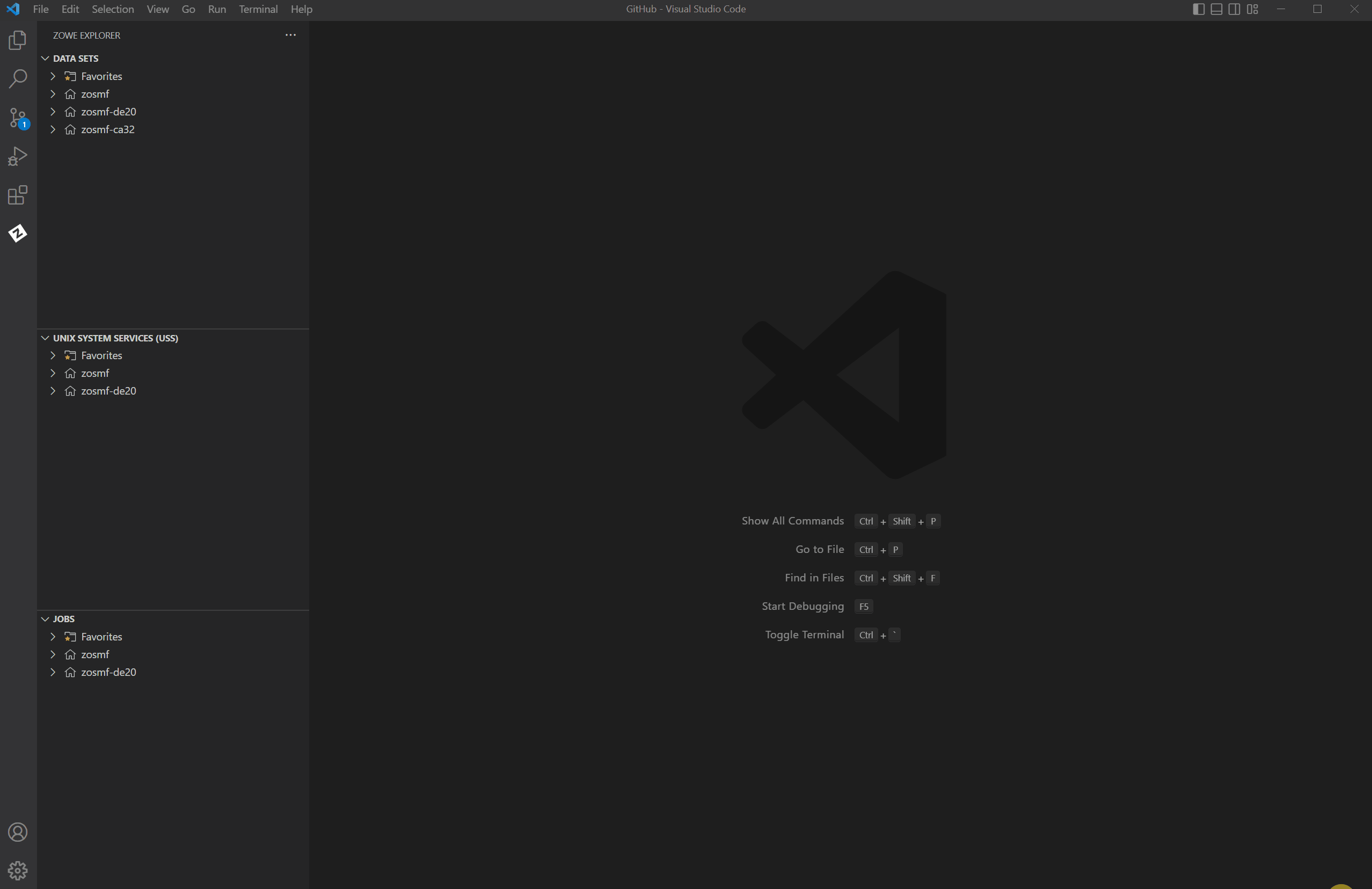Click Zowe Explorer more actions ellipsis
This screenshot has width=1372, height=889.
(x=290, y=35)
